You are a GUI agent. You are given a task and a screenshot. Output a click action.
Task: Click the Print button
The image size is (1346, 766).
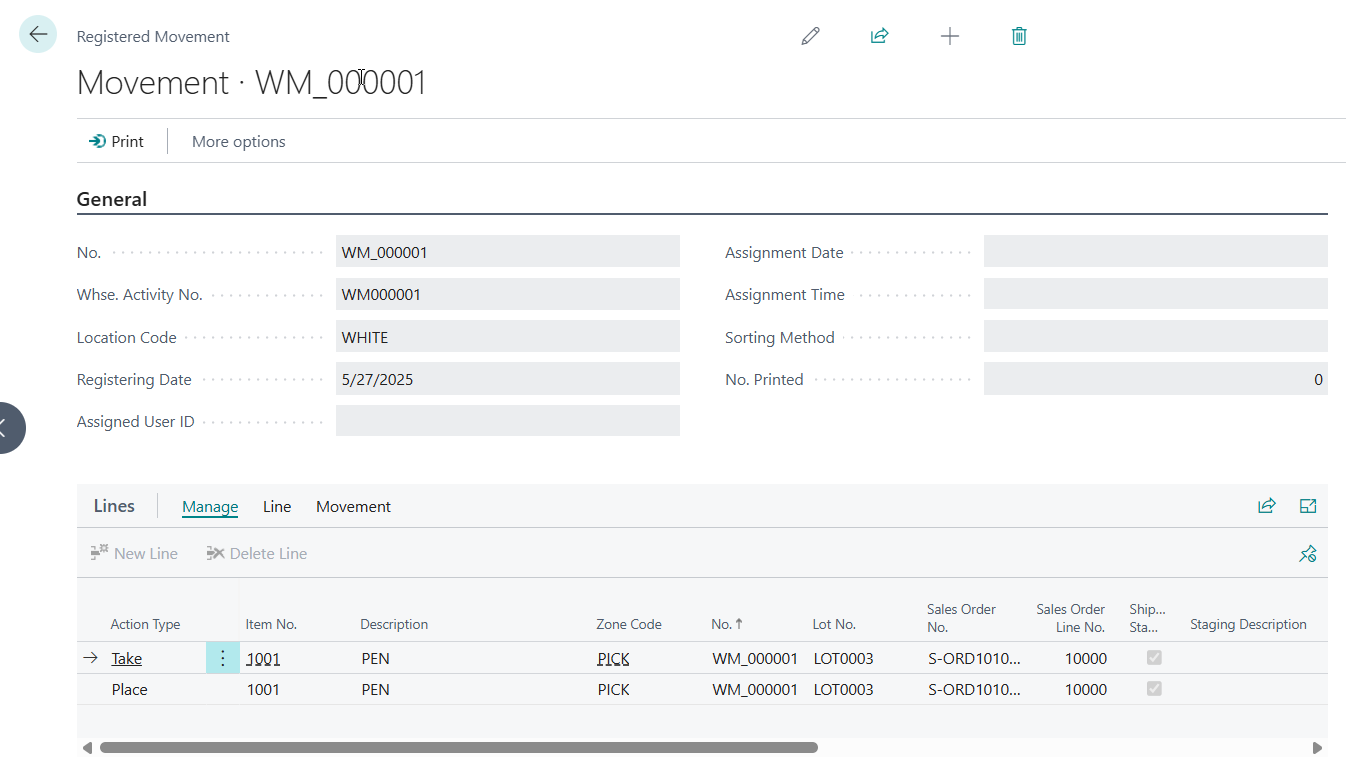tap(116, 142)
